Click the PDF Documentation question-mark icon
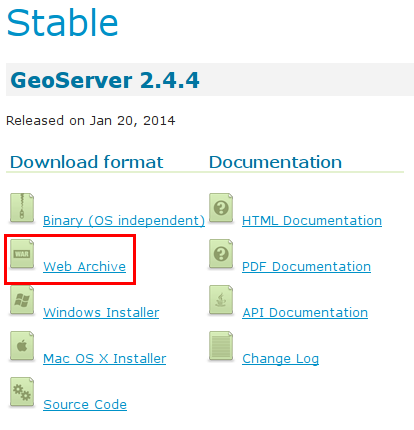Screen dimensions: 414x430 point(221,254)
